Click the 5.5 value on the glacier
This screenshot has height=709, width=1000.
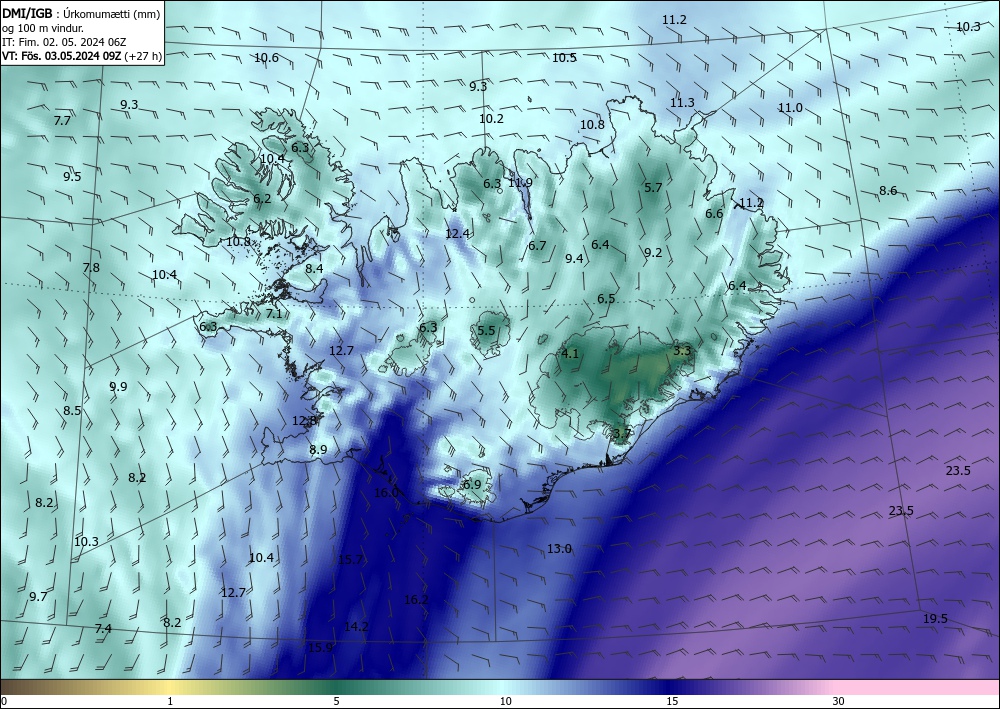(486, 330)
